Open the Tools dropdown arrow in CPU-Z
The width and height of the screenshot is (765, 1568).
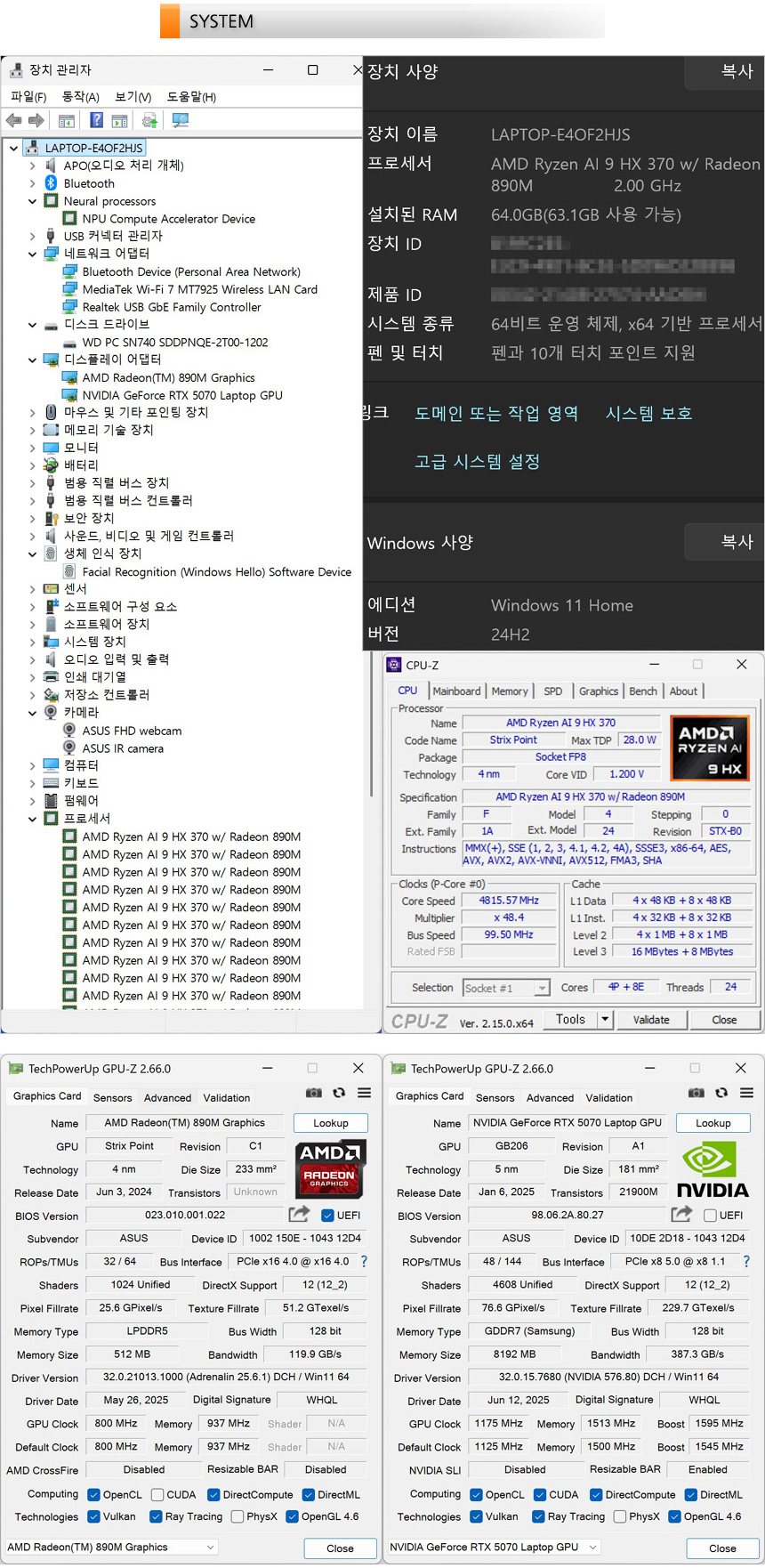[605, 1020]
